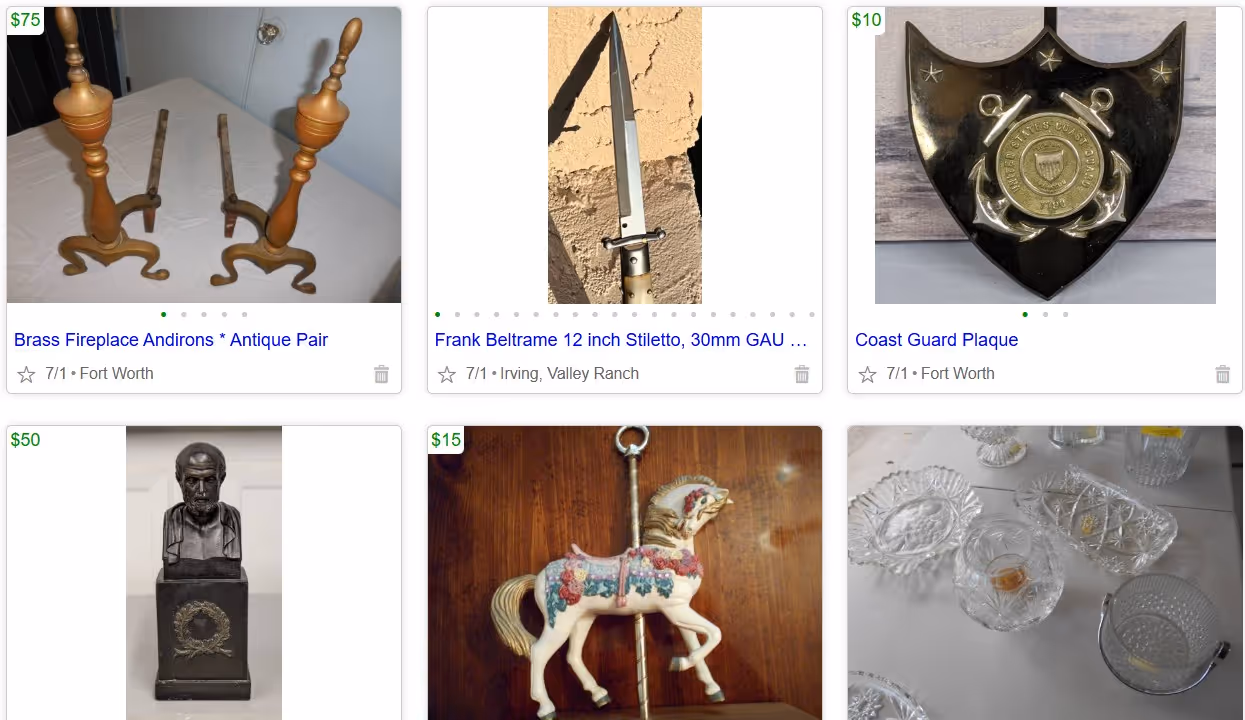Screen dimensions: 1245x720
Task: Open the carousel horse photo listing
Action: click(x=625, y=573)
